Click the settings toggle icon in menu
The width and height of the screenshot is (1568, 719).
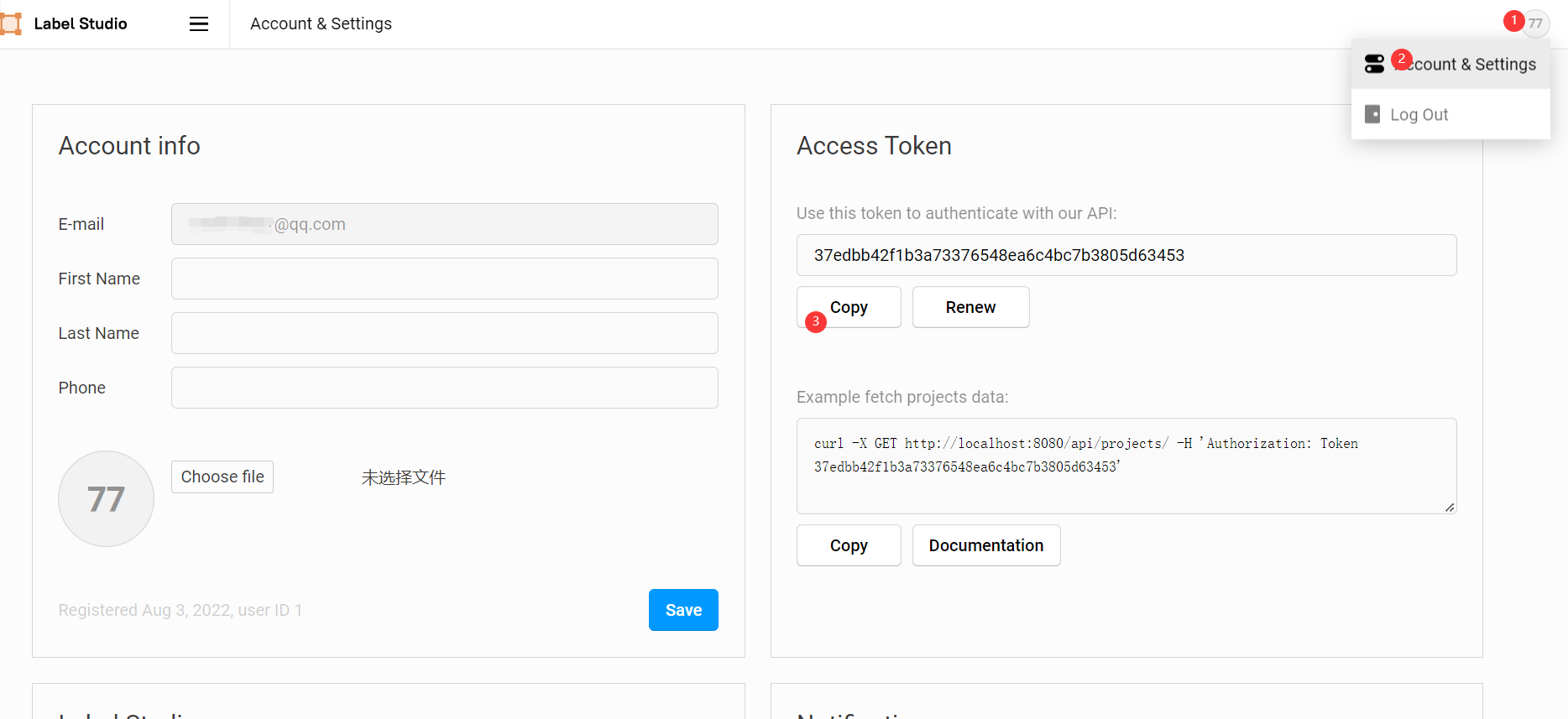coord(1374,64)
